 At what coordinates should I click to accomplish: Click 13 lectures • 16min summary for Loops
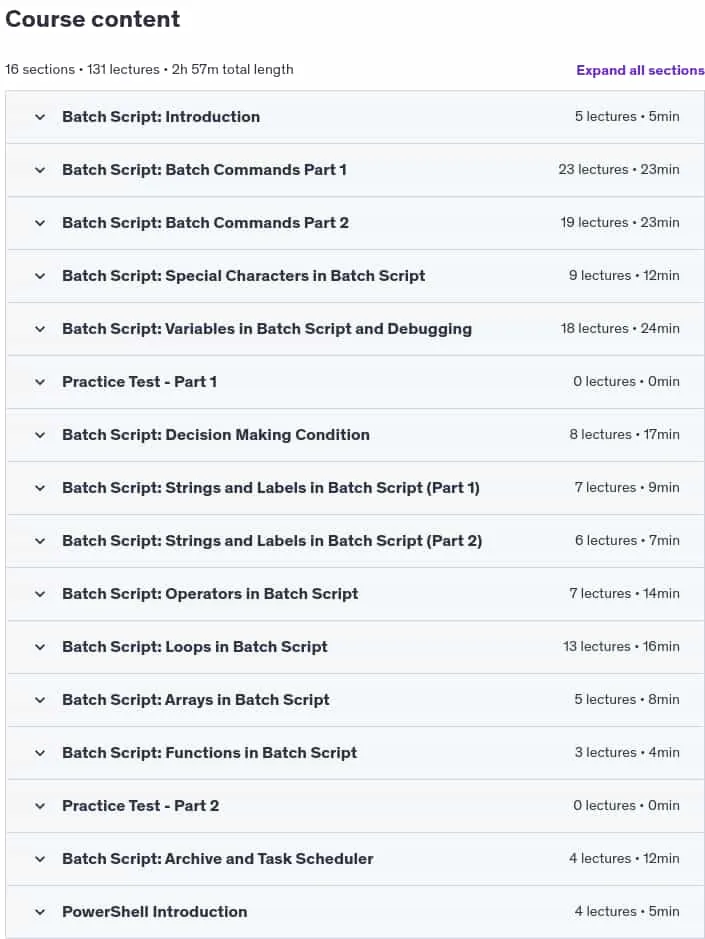pyautogui.click(x=621, y=647)
